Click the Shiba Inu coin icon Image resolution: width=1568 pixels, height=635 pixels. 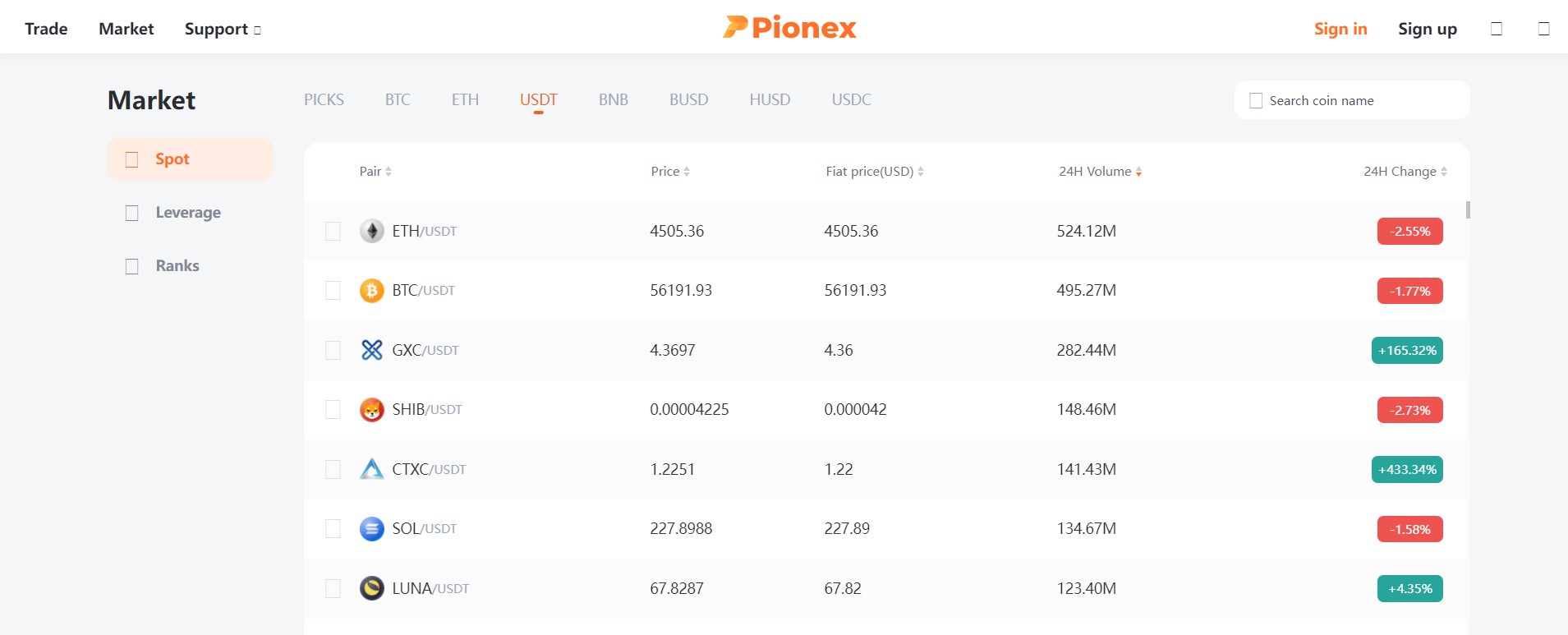click(x=372, y=409)
